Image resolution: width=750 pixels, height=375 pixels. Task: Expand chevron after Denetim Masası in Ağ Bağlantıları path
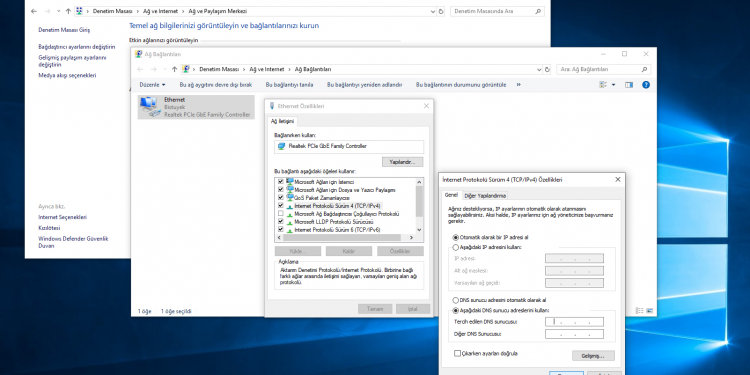[x=243, y=69]
